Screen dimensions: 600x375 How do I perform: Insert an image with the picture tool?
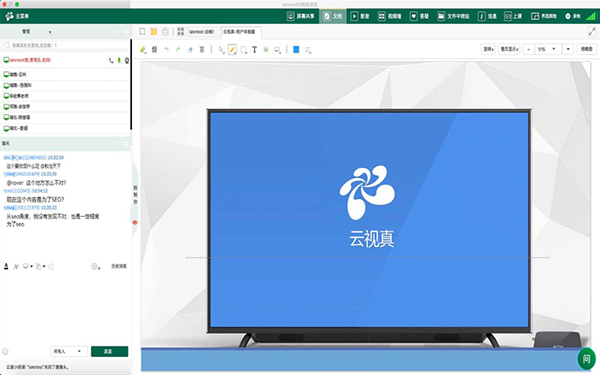pyautogui.click(x=266, y=49)
